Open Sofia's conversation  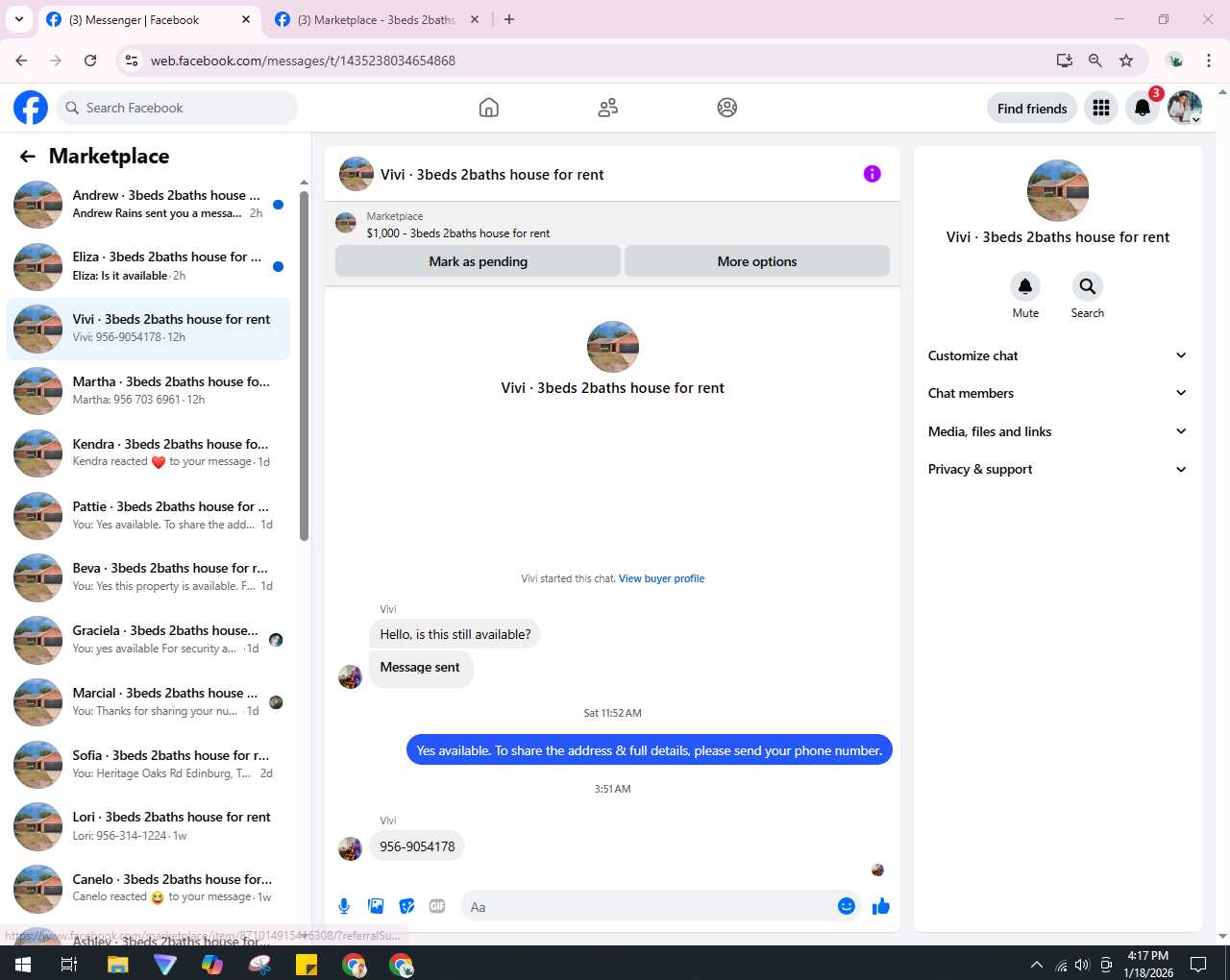(149, 765)
